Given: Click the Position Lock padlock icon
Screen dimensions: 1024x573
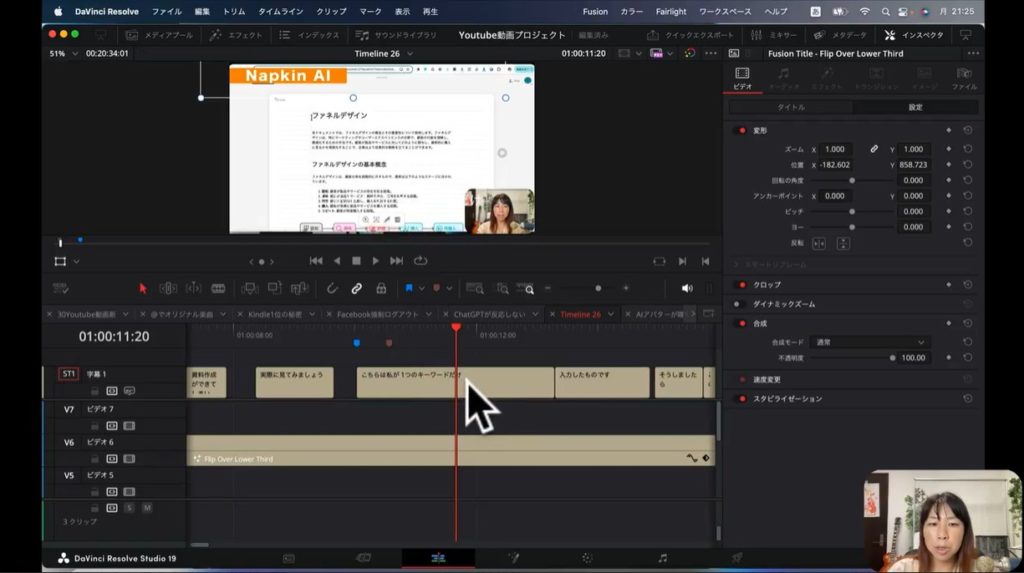Looking at the screenshot, I should click(x=381, y=288).
